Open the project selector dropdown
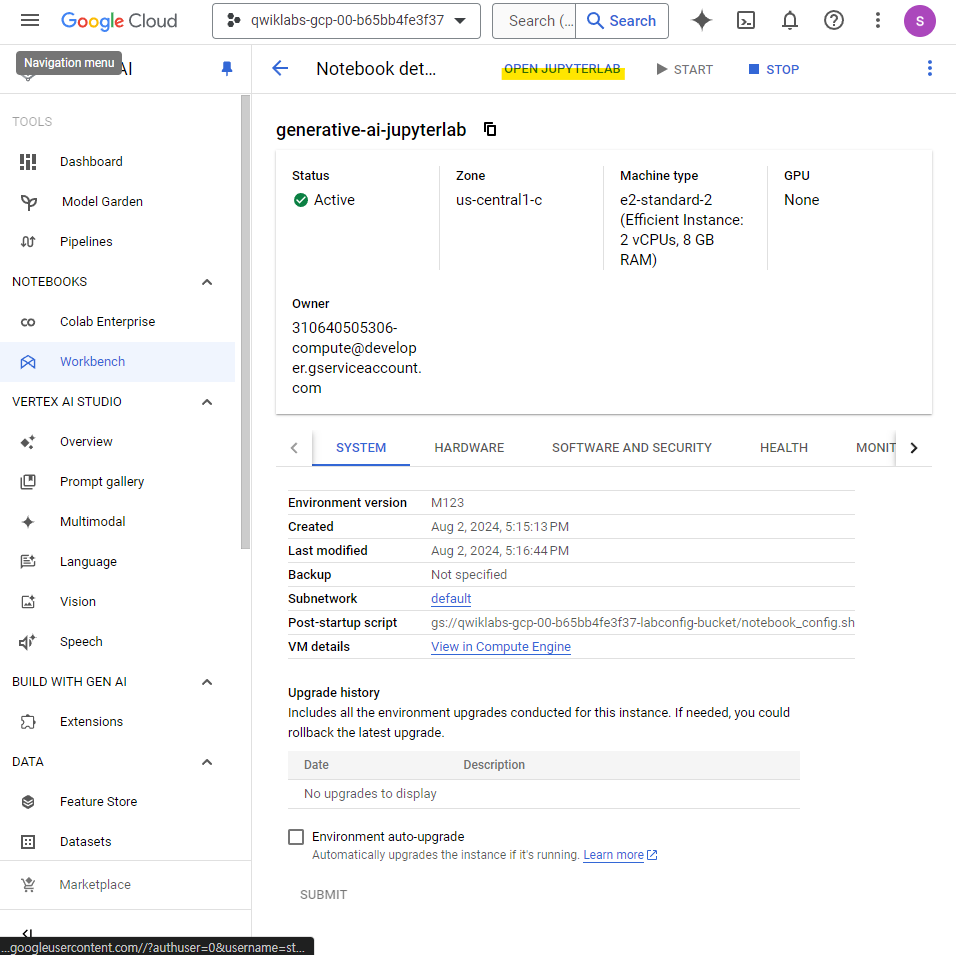This screenshot has width=956, height=955. tap(346, 21)
